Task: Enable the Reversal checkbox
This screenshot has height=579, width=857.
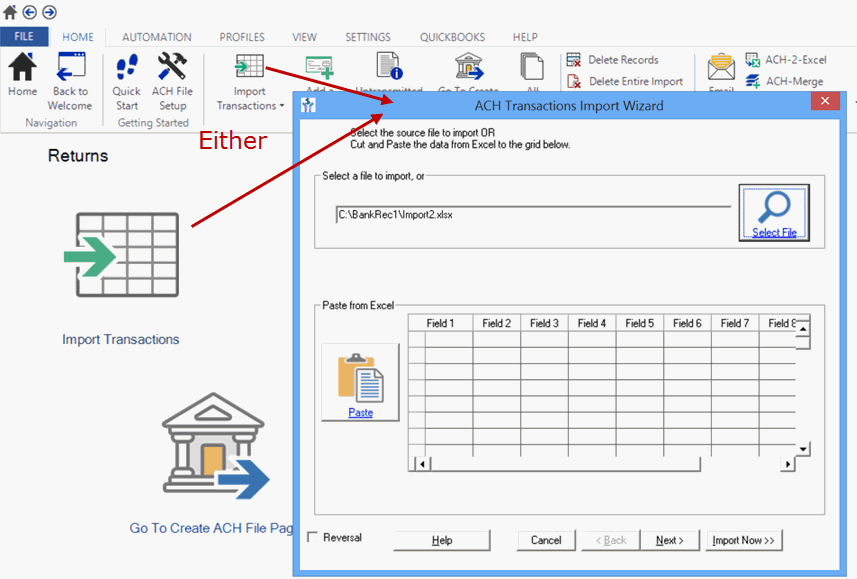Action: point(313,538)
